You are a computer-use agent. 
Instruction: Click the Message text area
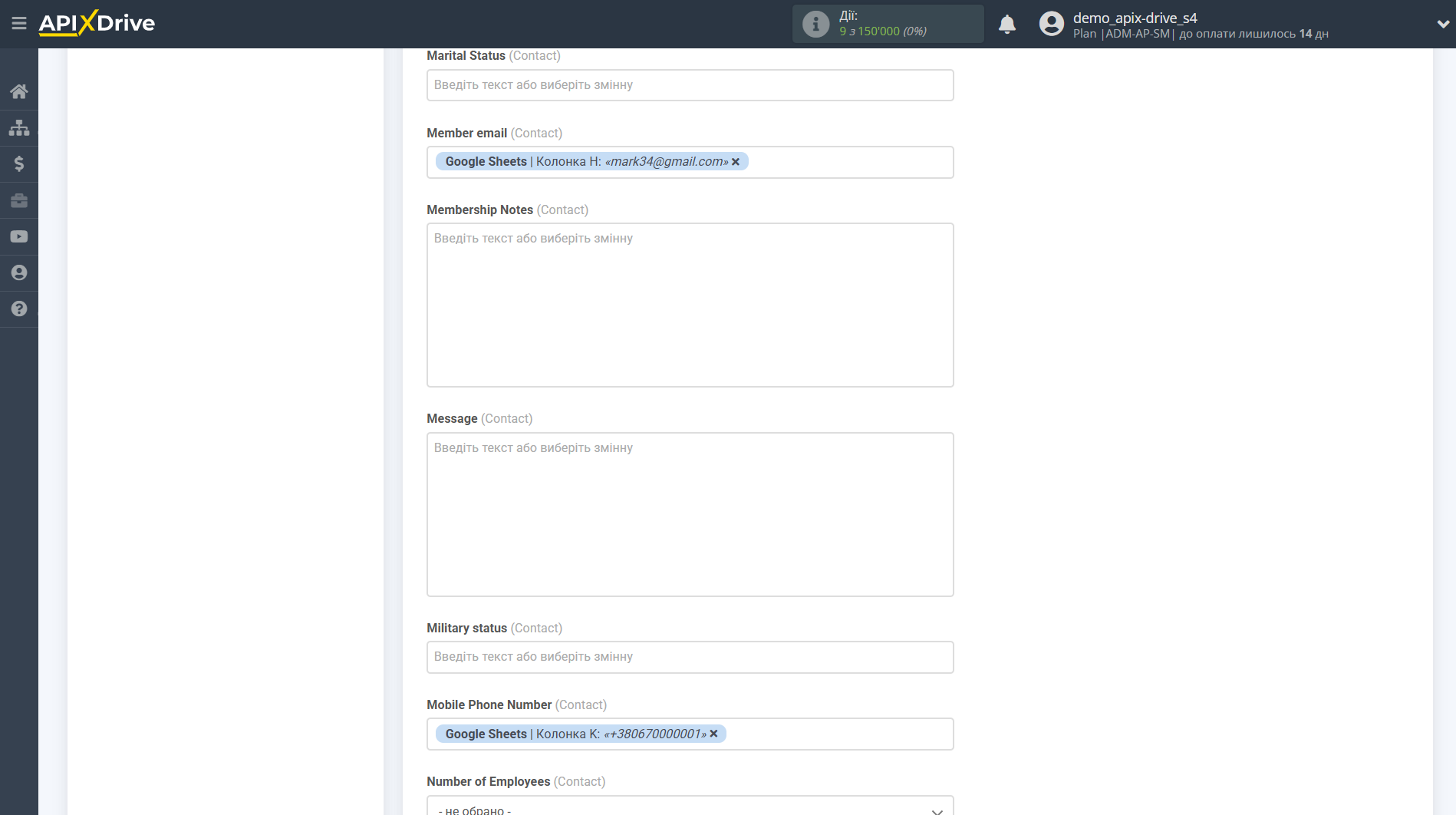[690, 514]
